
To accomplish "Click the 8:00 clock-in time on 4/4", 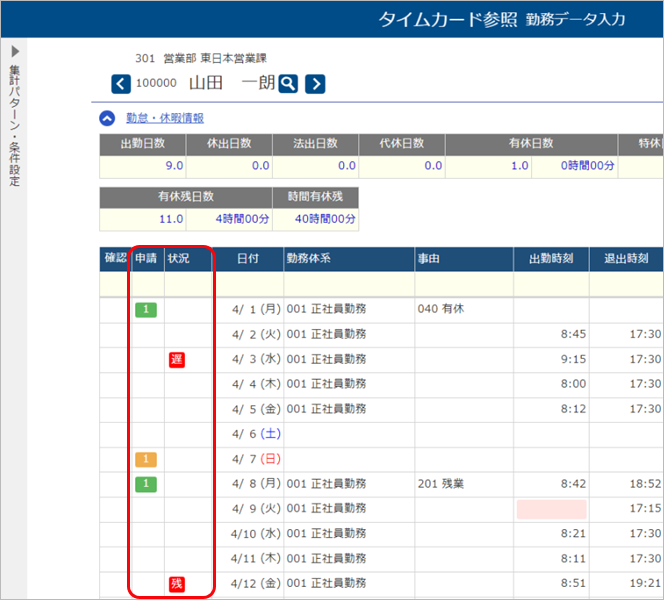I will [573, 384].
